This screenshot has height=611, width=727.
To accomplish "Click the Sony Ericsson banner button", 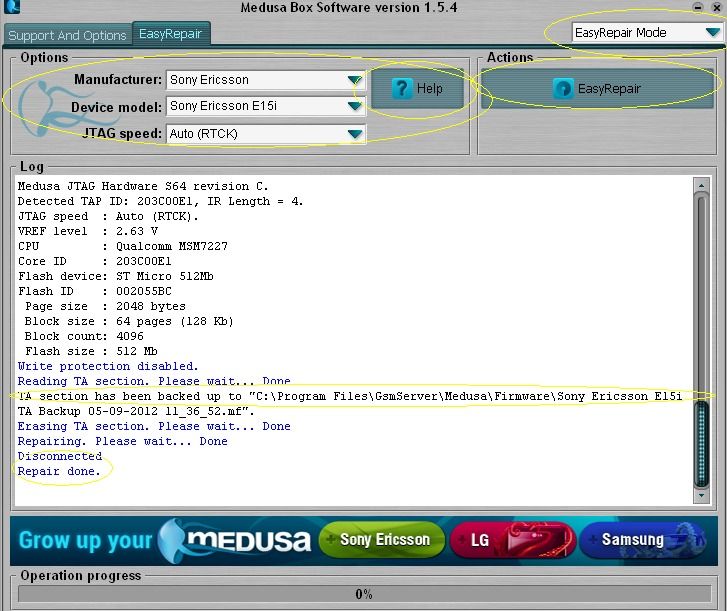I will [x=382, y=540].
